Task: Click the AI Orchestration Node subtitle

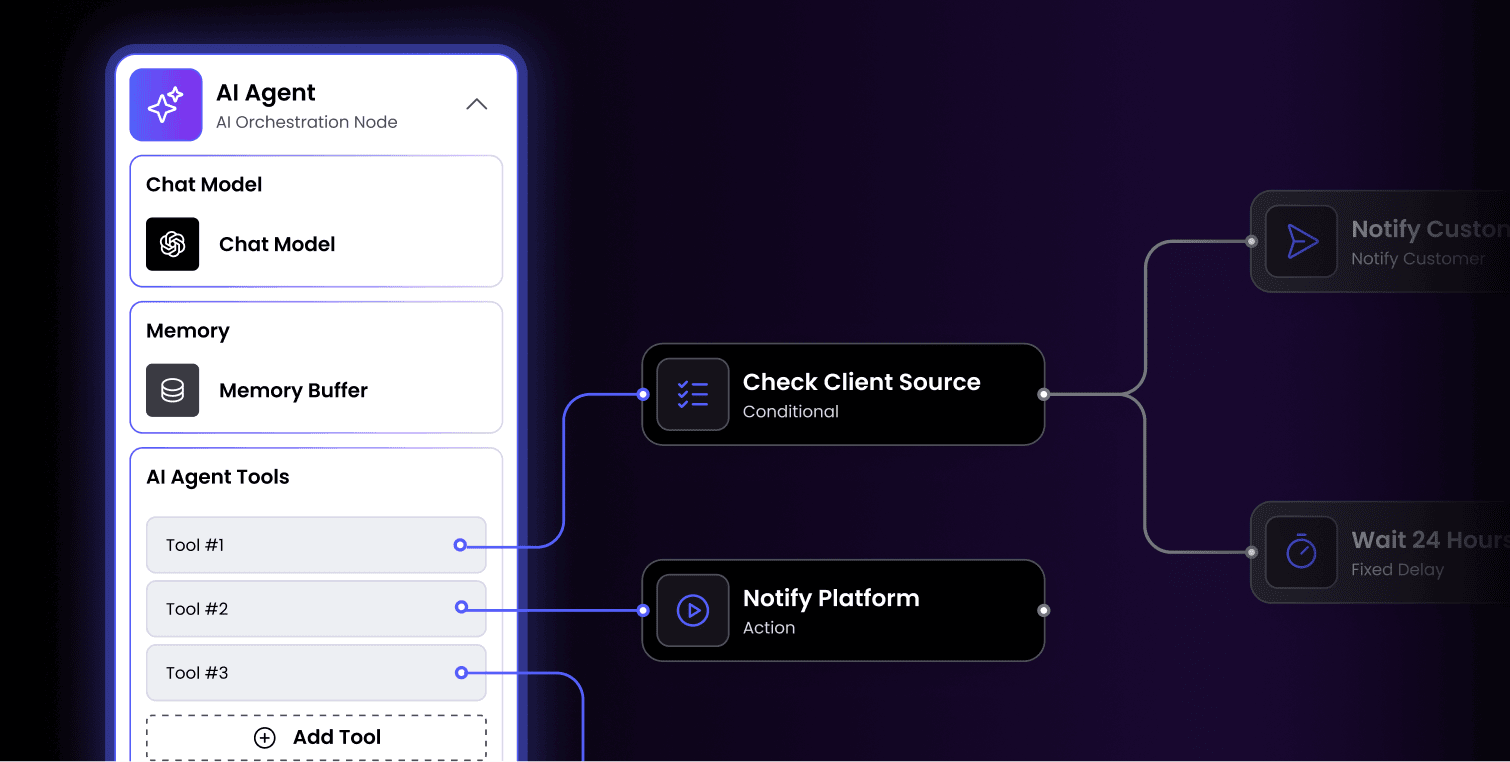Action: [x=307, y=122]
